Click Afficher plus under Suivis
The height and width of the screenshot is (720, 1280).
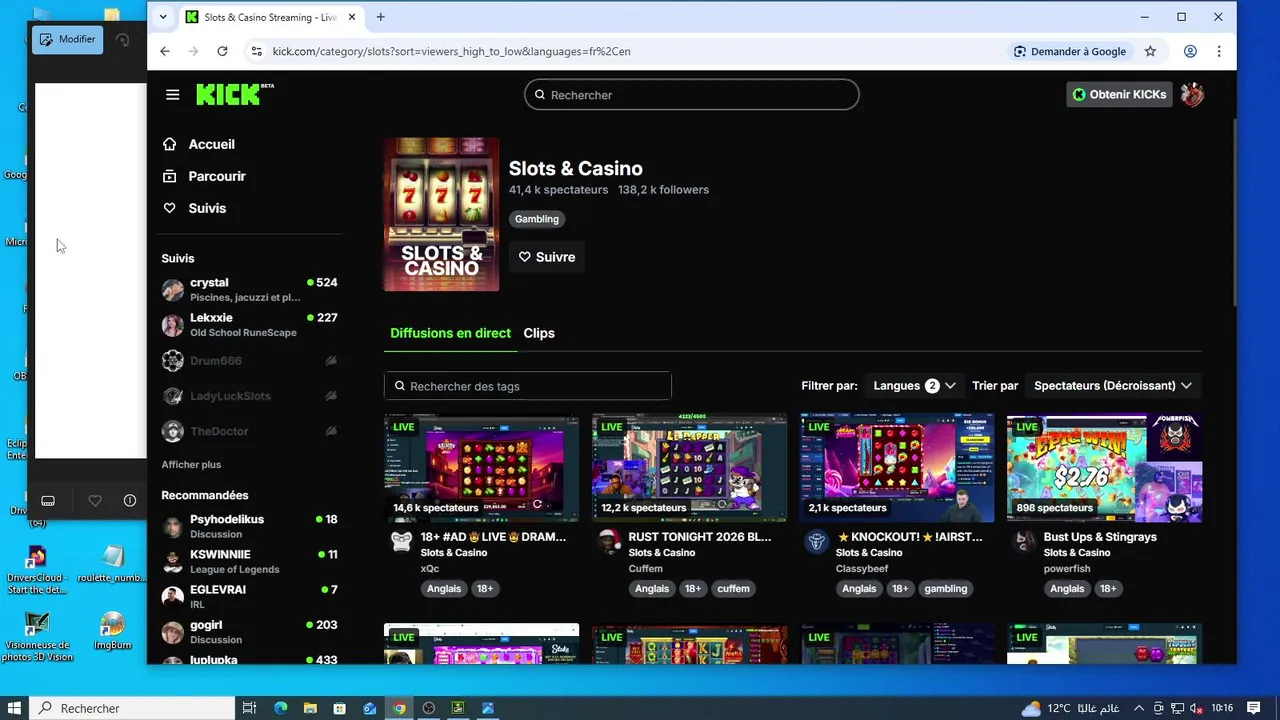(x=191, y=465)
